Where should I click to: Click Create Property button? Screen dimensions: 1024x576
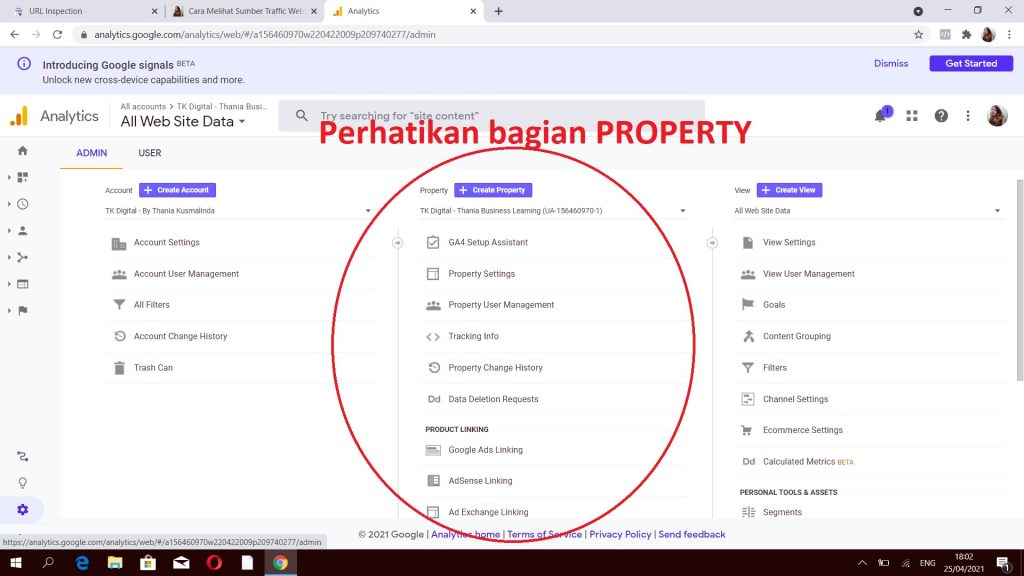coord(493,190)
